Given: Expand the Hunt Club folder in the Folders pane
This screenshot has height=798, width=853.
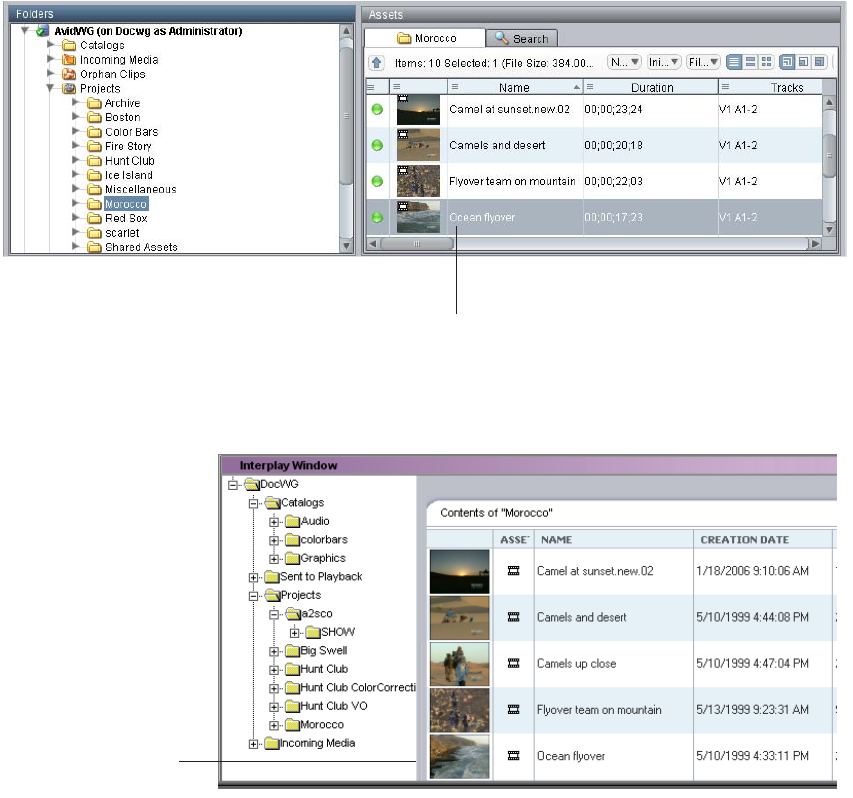Looking at the screenshot, I should point(76,160).
